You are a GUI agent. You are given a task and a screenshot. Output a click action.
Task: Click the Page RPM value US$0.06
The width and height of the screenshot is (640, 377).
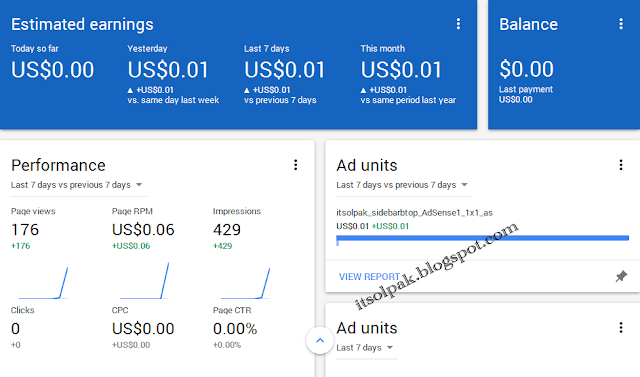coord(143,230)
